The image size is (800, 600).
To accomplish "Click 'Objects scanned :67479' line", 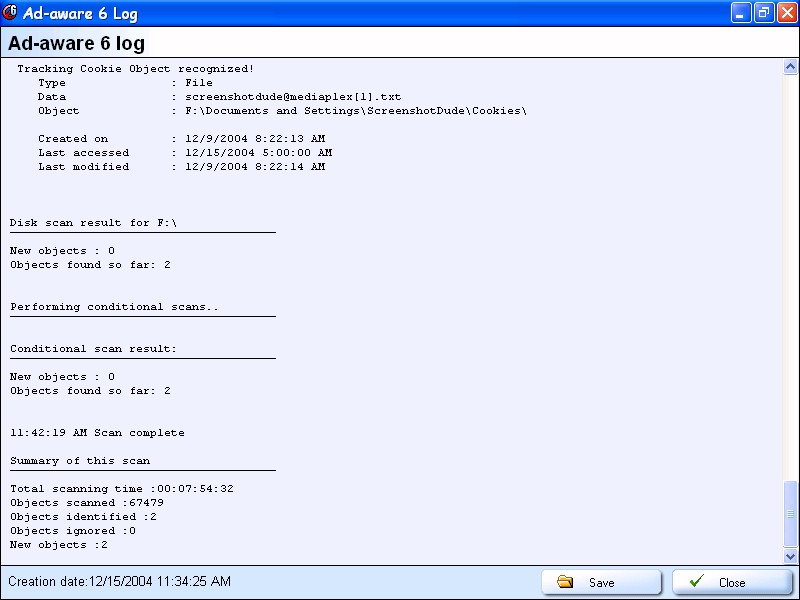I will [x=87, y=503].
